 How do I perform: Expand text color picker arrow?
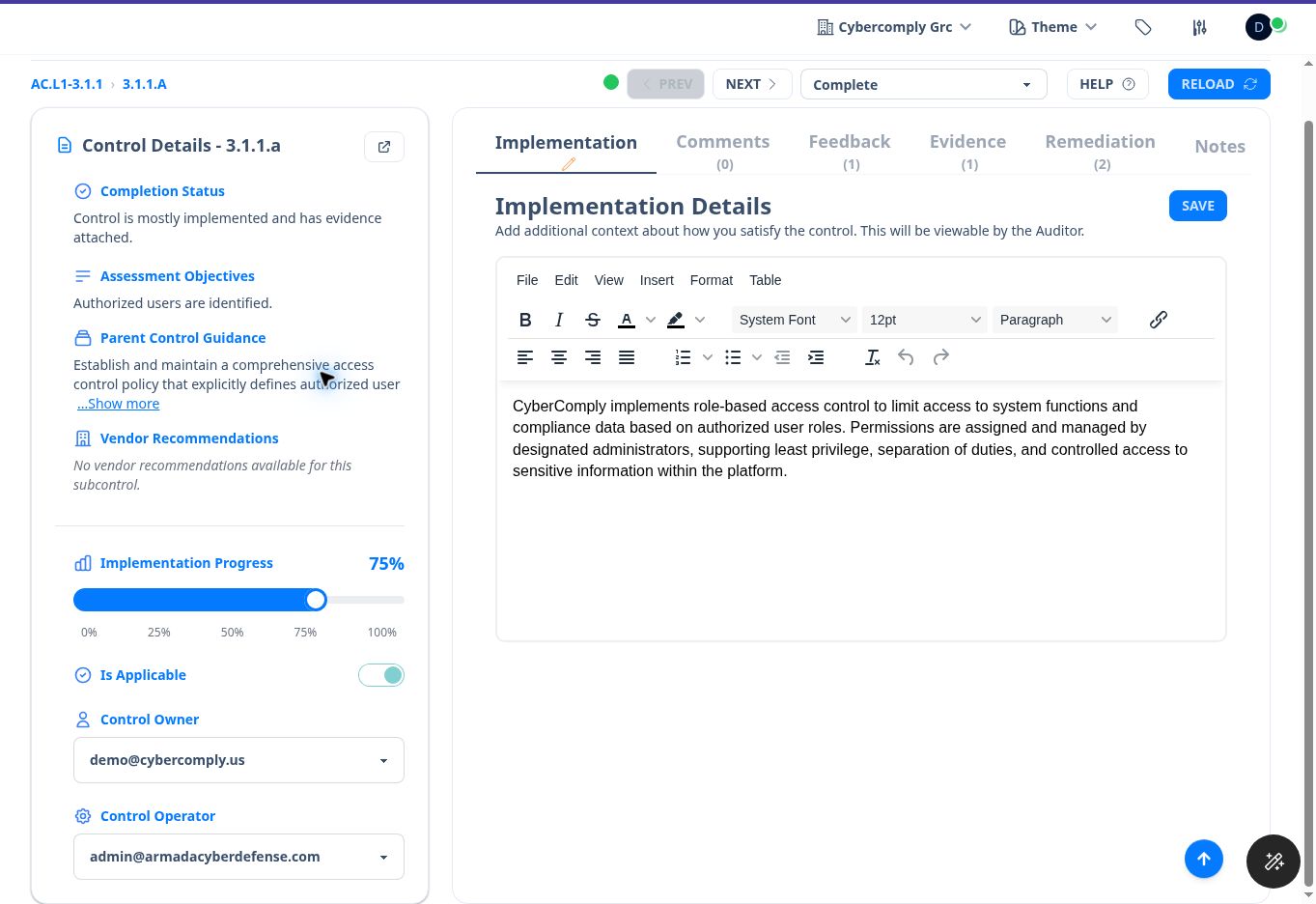[x=651, y=320]
